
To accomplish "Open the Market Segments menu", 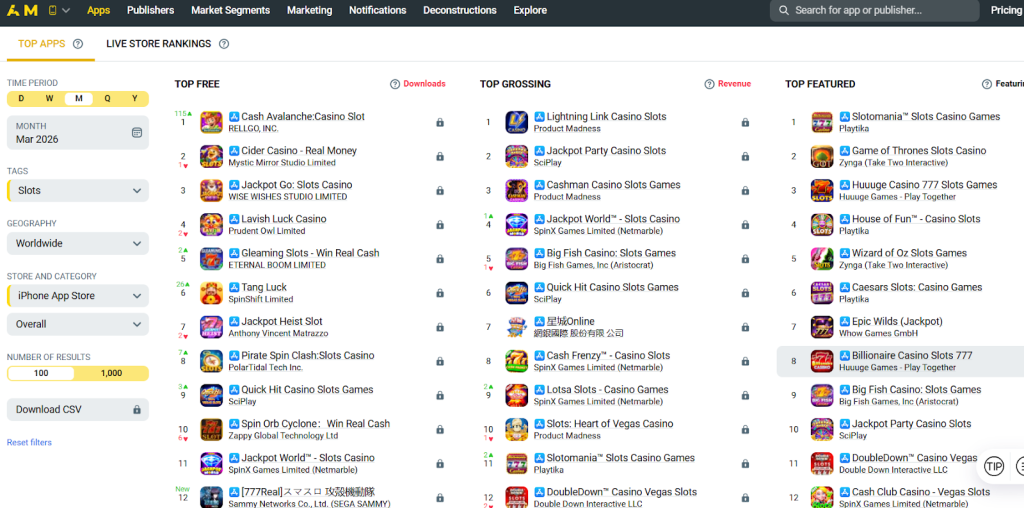I will click(230, 11).
